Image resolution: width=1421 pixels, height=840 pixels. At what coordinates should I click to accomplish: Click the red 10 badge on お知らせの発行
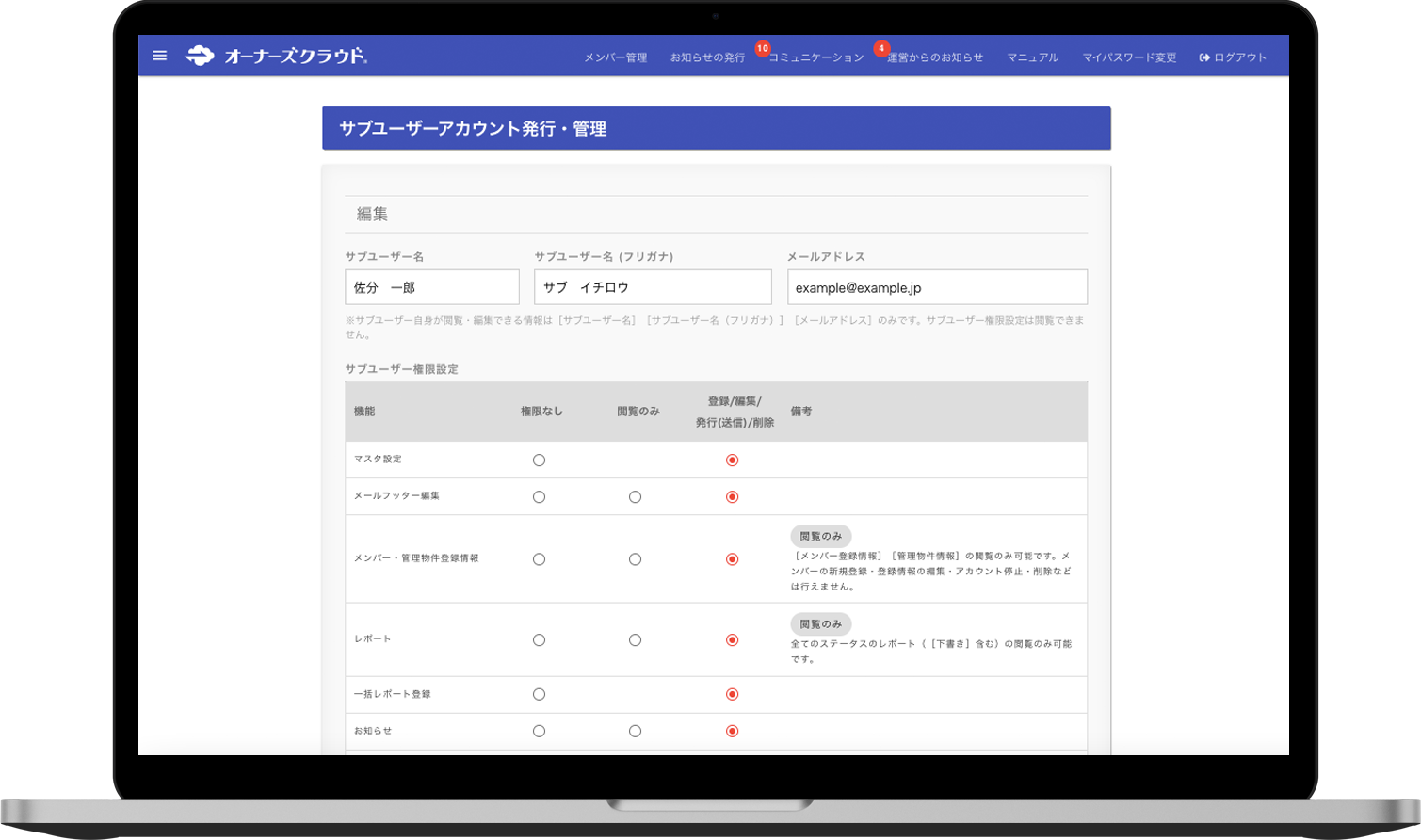[x=762, y=46]
